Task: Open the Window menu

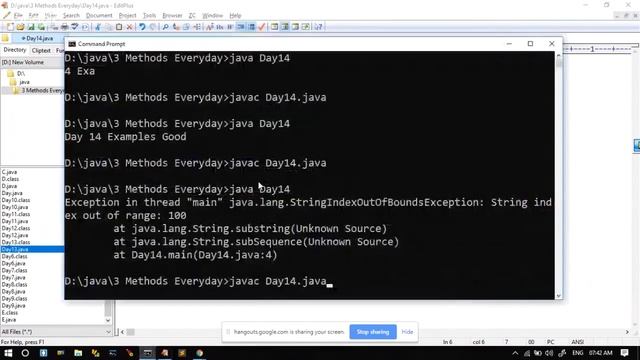Action: click(x=213, y=16)
